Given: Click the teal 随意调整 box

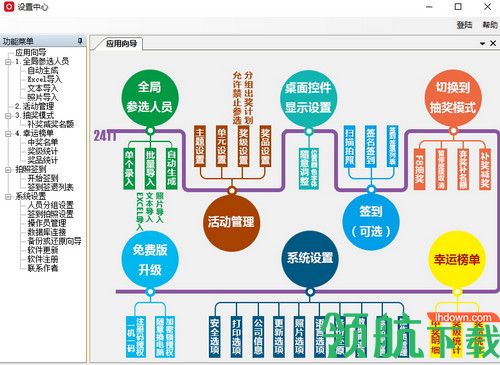Looking at the screenshot, I should 309,169.
